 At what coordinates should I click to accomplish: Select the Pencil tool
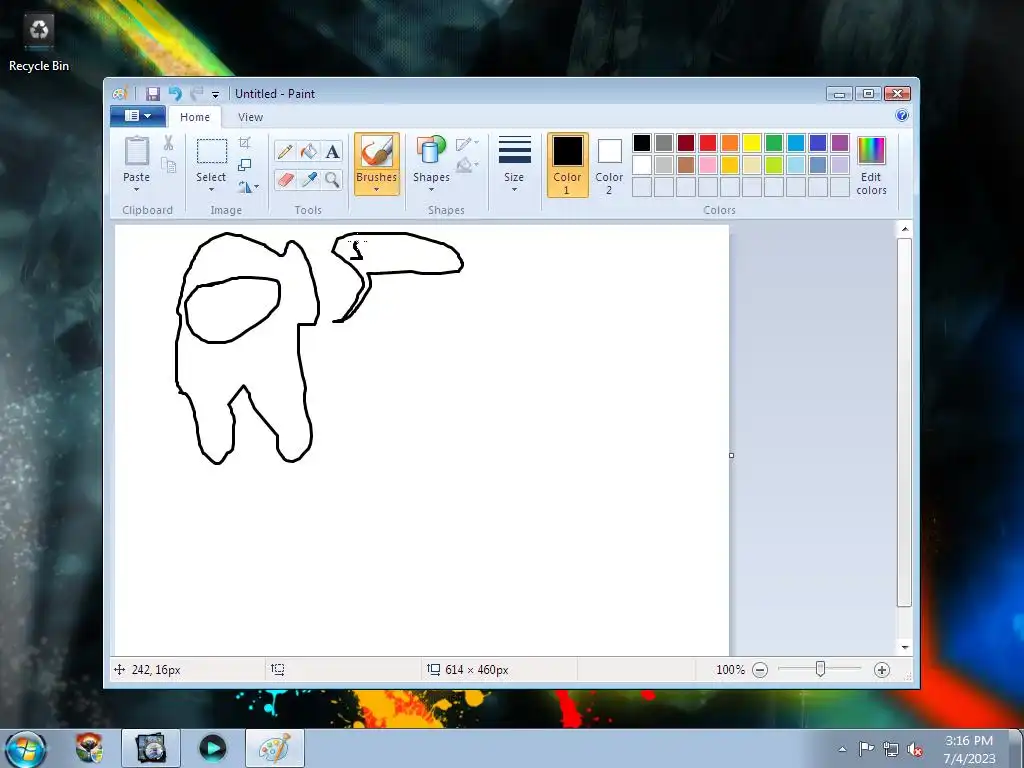(x=284, y=152)
